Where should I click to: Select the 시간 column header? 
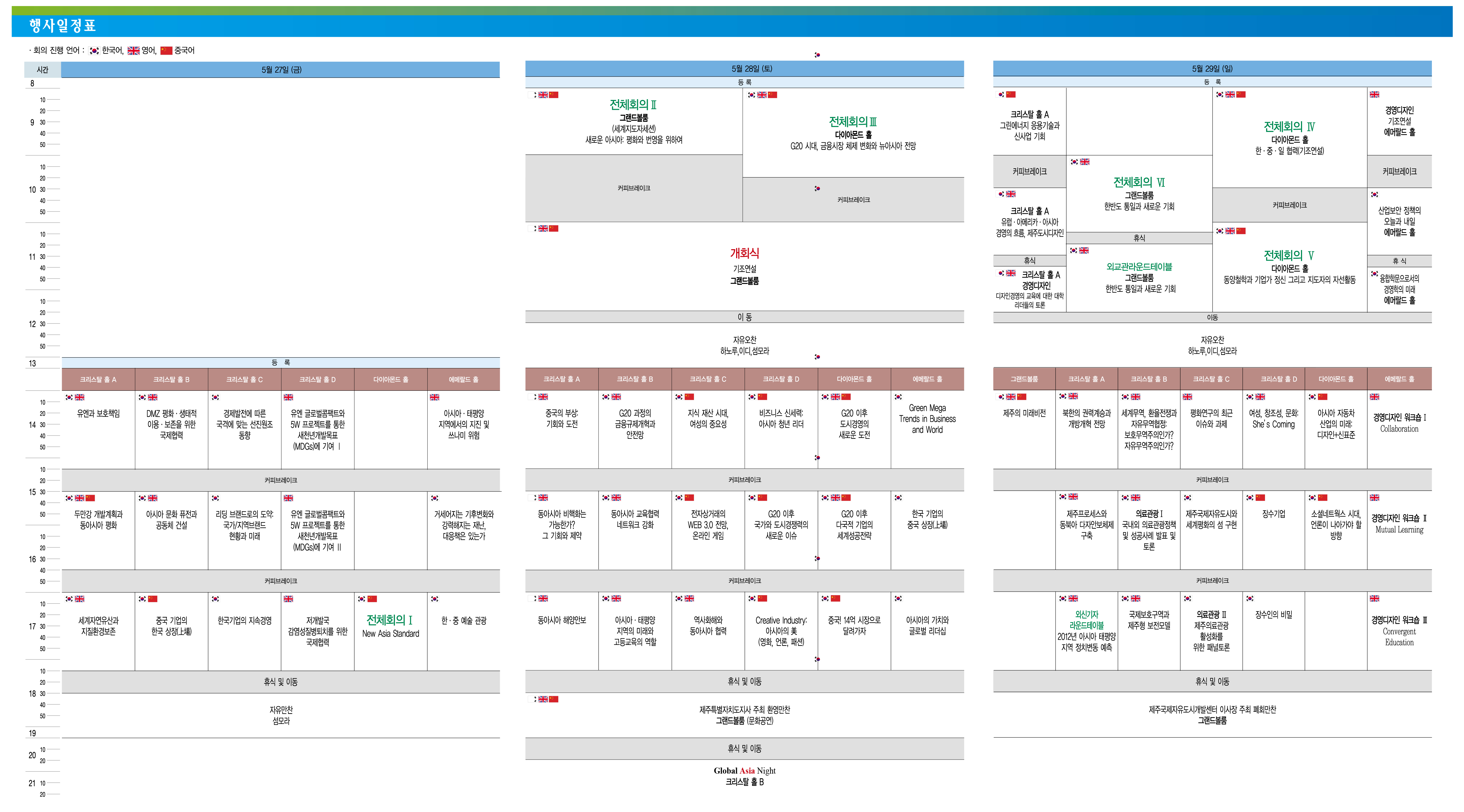tap(42, 70)
